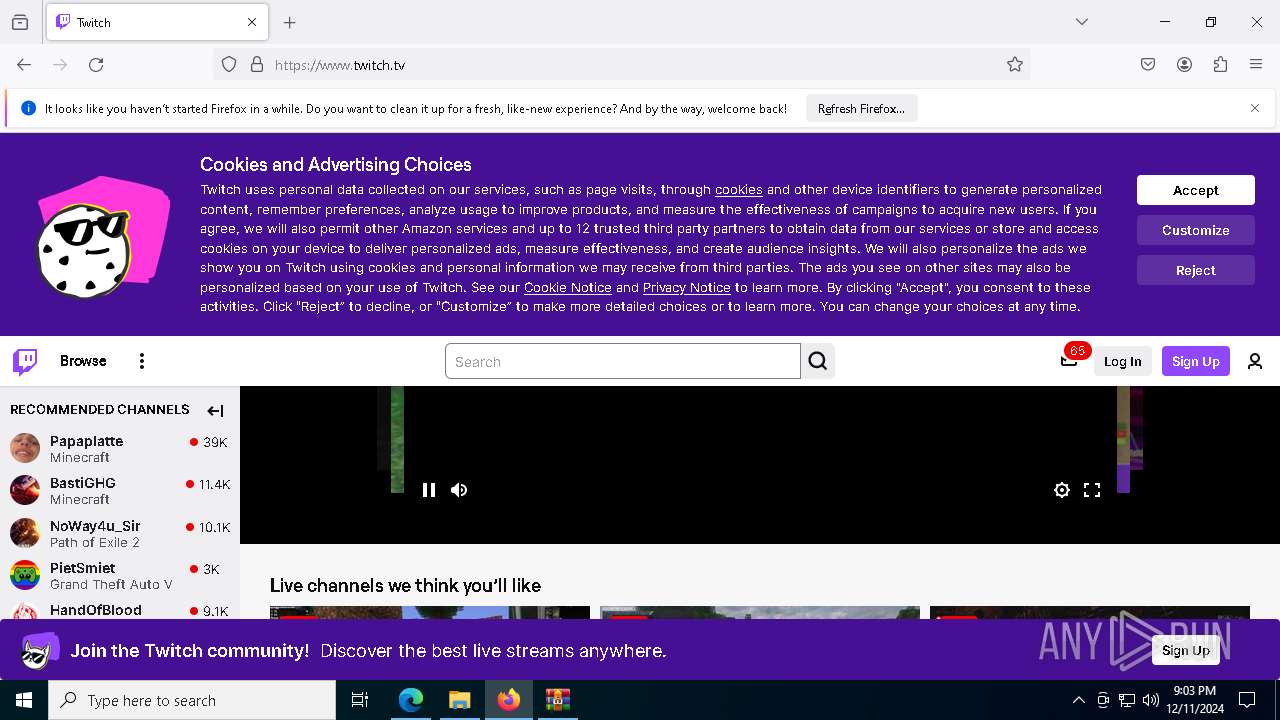
Task: Go back to the previous page
Action: point(24,65)
